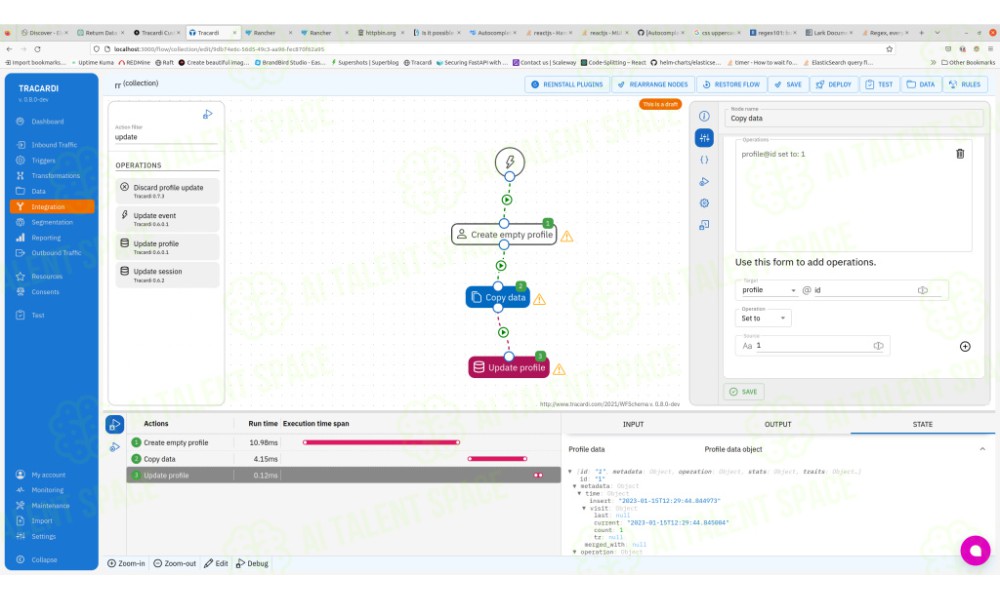Open the Reporting section
This screenshot has width=1000, height=600.
[x=46, y=237]
